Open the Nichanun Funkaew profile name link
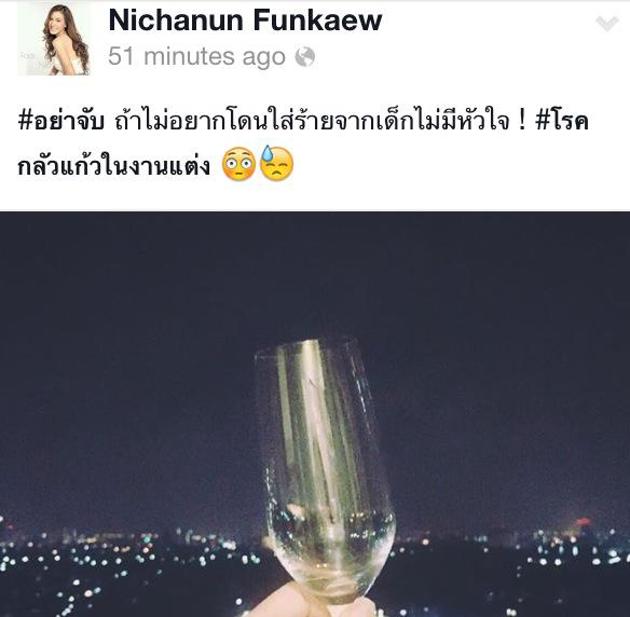Image resolution: width=630 pixels, height=617 pixels. (245, 20)
